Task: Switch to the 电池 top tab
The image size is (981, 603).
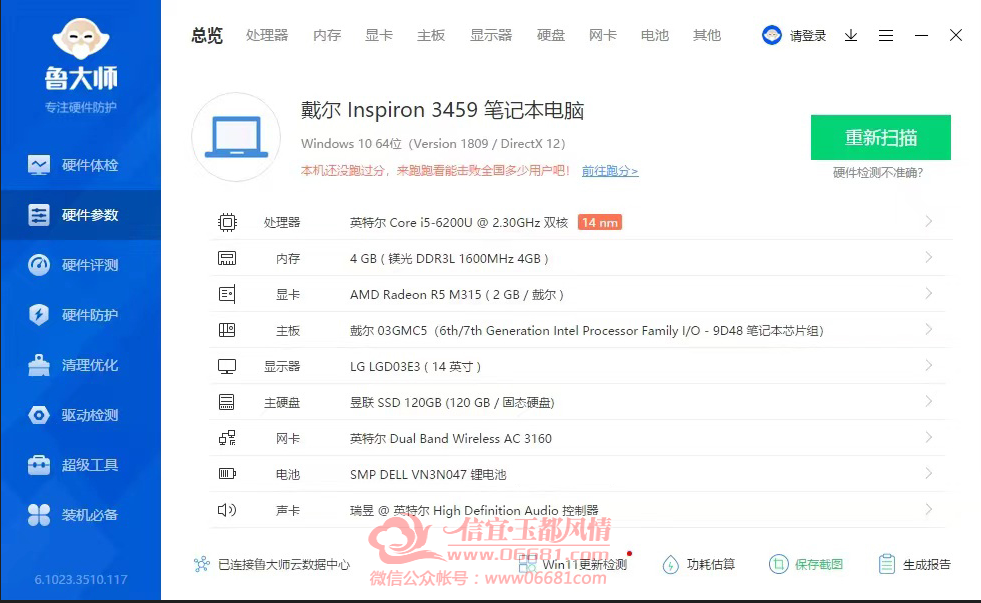Action: (x=655, y=36)
